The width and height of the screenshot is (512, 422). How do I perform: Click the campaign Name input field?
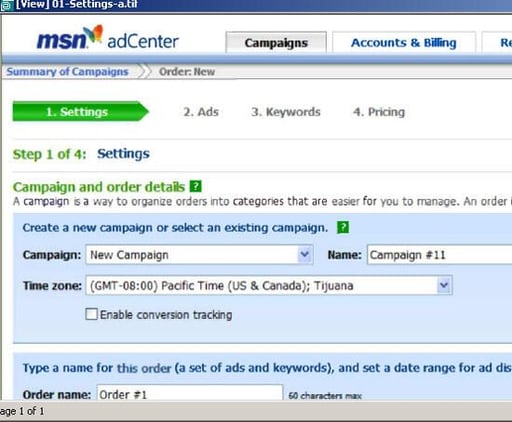click(439, 255)
